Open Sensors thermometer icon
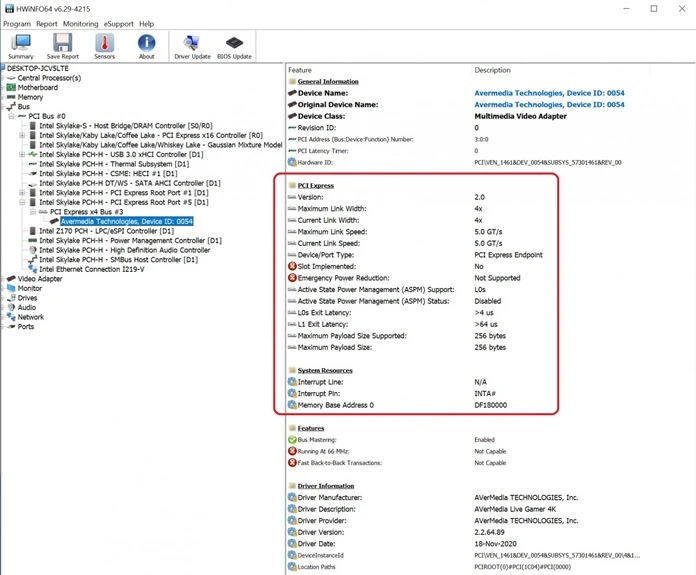This screenshot has height=575, width=696. 104,46
